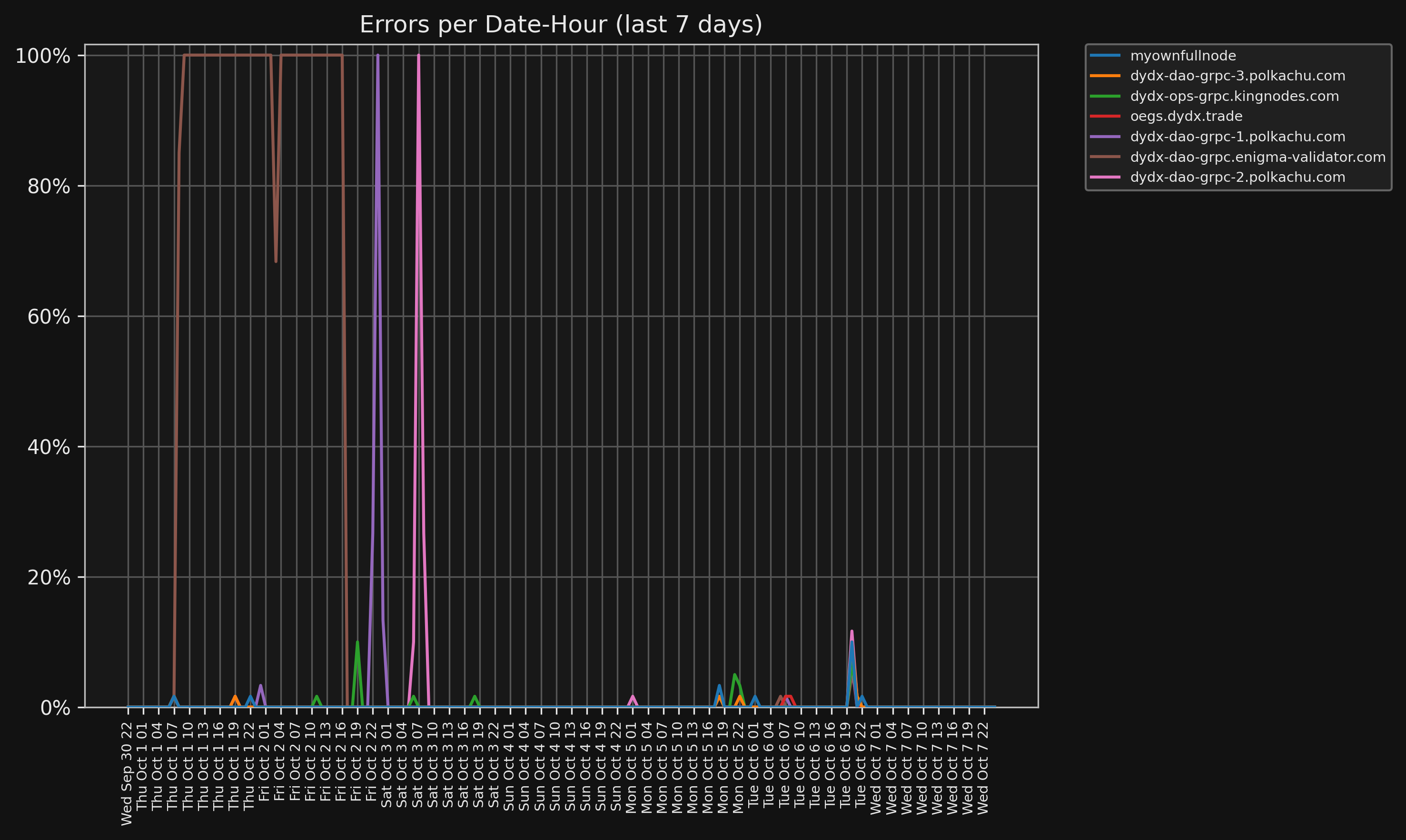Click the pink grpc-2 spike peak at 100%
This screenshot has height=840, width=1406.
click(x=418, y=56)
